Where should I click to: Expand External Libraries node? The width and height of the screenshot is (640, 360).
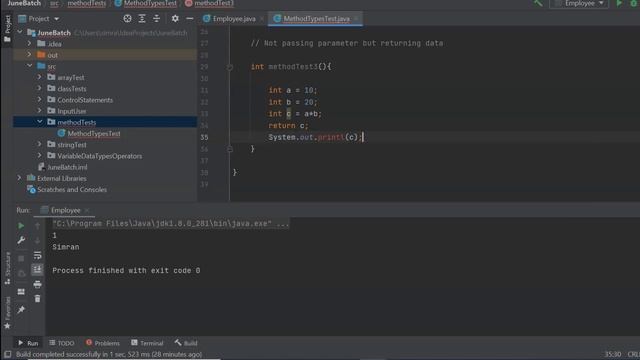(19, 178)
